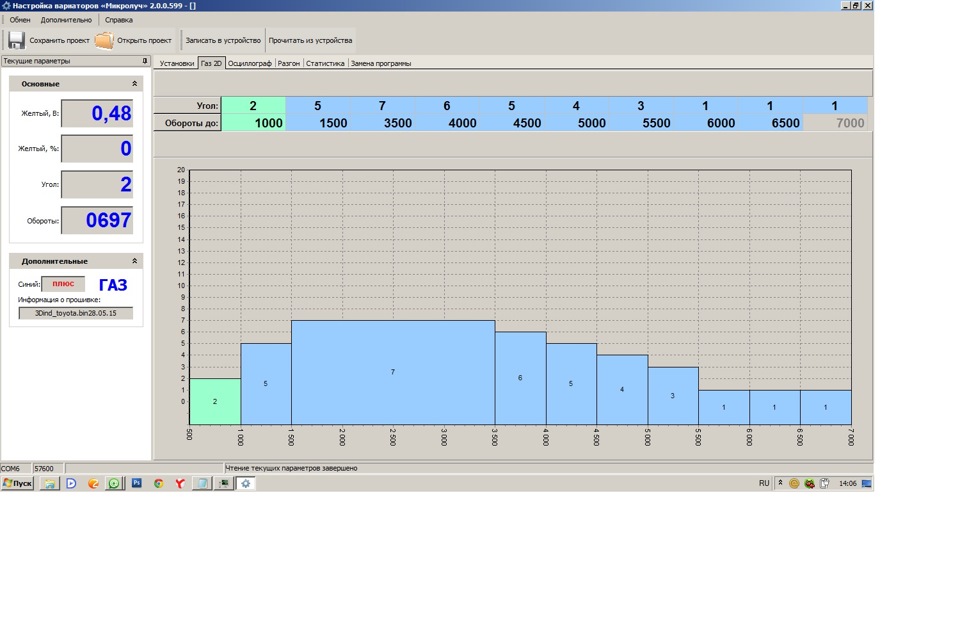The image size is (960, 637).
Task: Select the 6000 rpm limit cell
Action: [706, 122]
